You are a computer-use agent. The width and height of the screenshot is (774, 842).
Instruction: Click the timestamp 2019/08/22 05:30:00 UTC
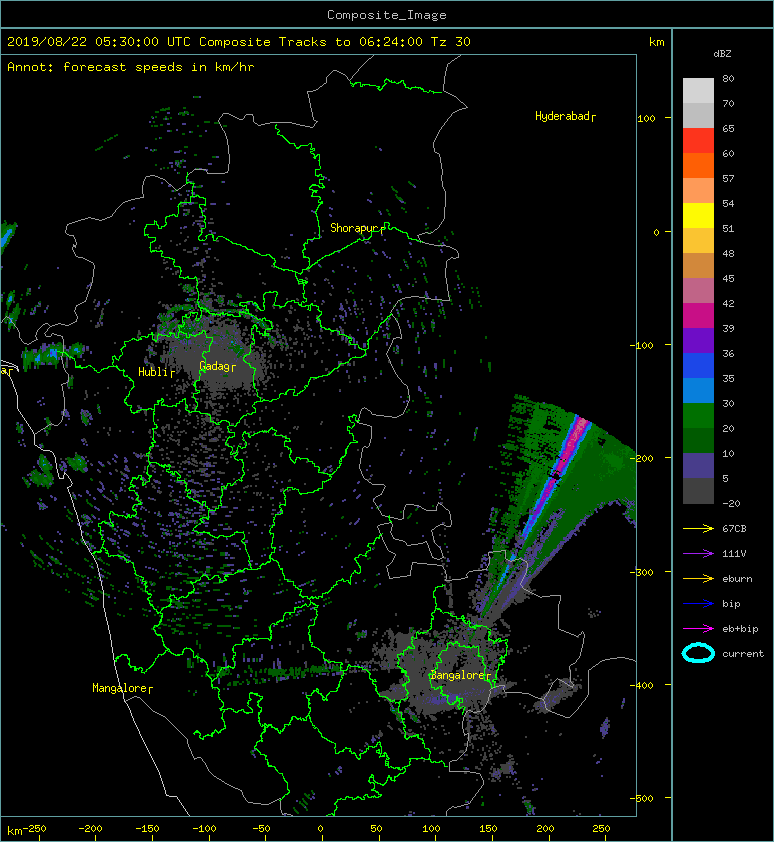pos(99,42)
